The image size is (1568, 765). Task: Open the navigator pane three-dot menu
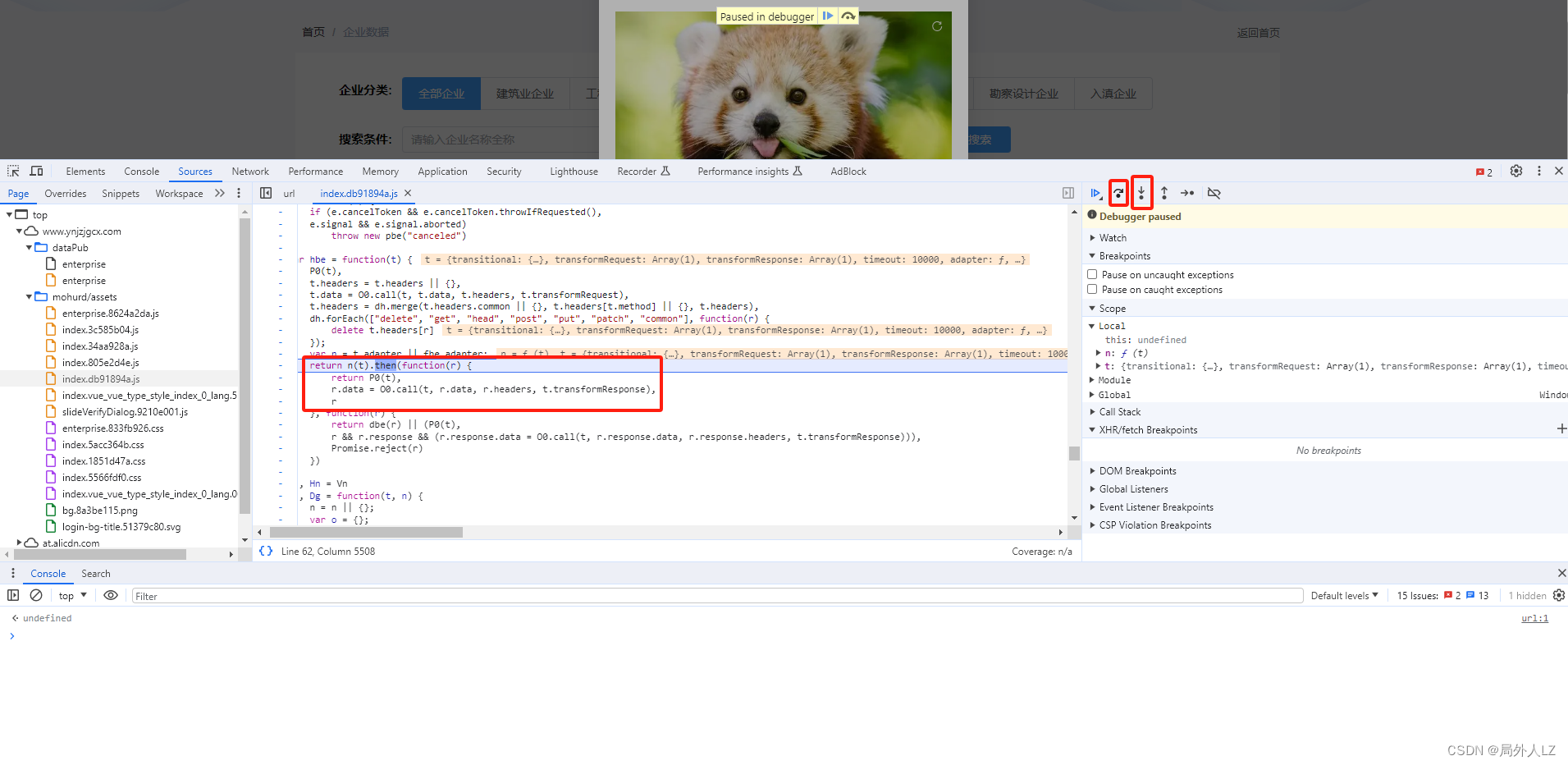click(x=239, y=193)
